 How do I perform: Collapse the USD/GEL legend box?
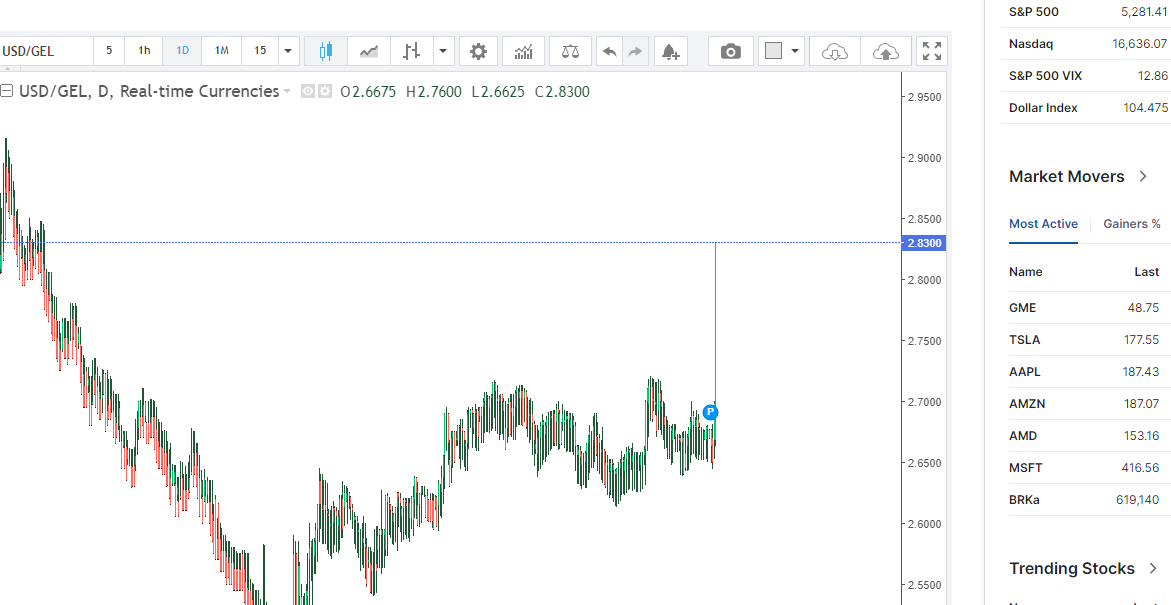(x=7, y=92)
